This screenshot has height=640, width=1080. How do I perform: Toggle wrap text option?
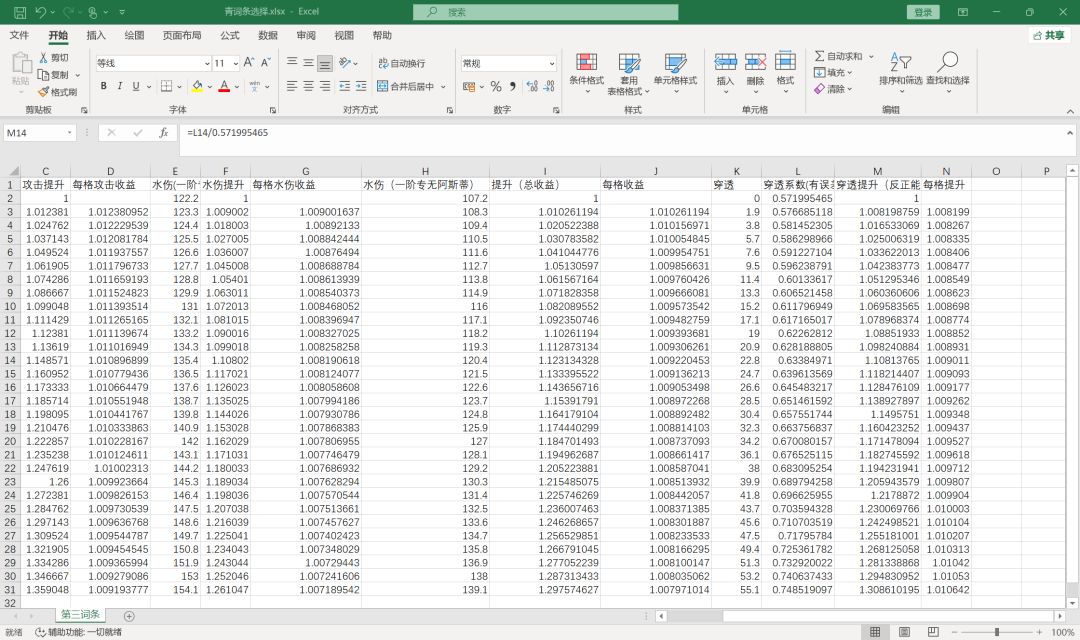402,63
